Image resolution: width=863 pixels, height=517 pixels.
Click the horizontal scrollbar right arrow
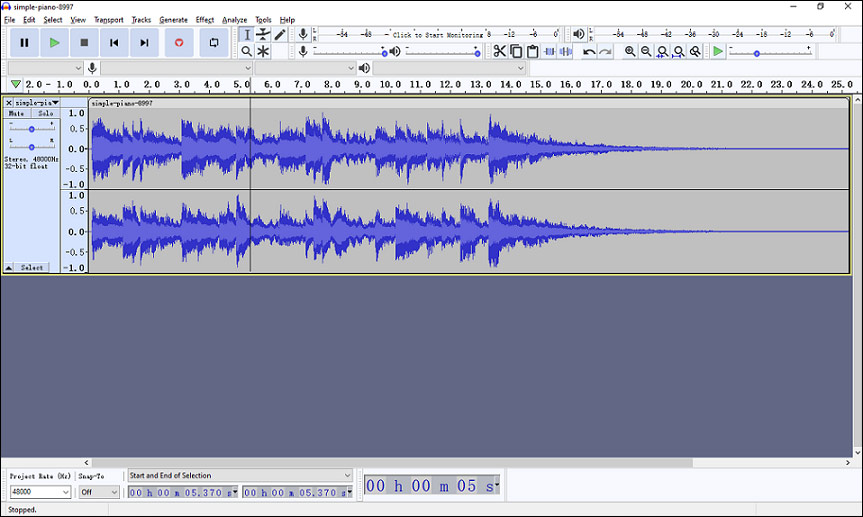point(848,463)
